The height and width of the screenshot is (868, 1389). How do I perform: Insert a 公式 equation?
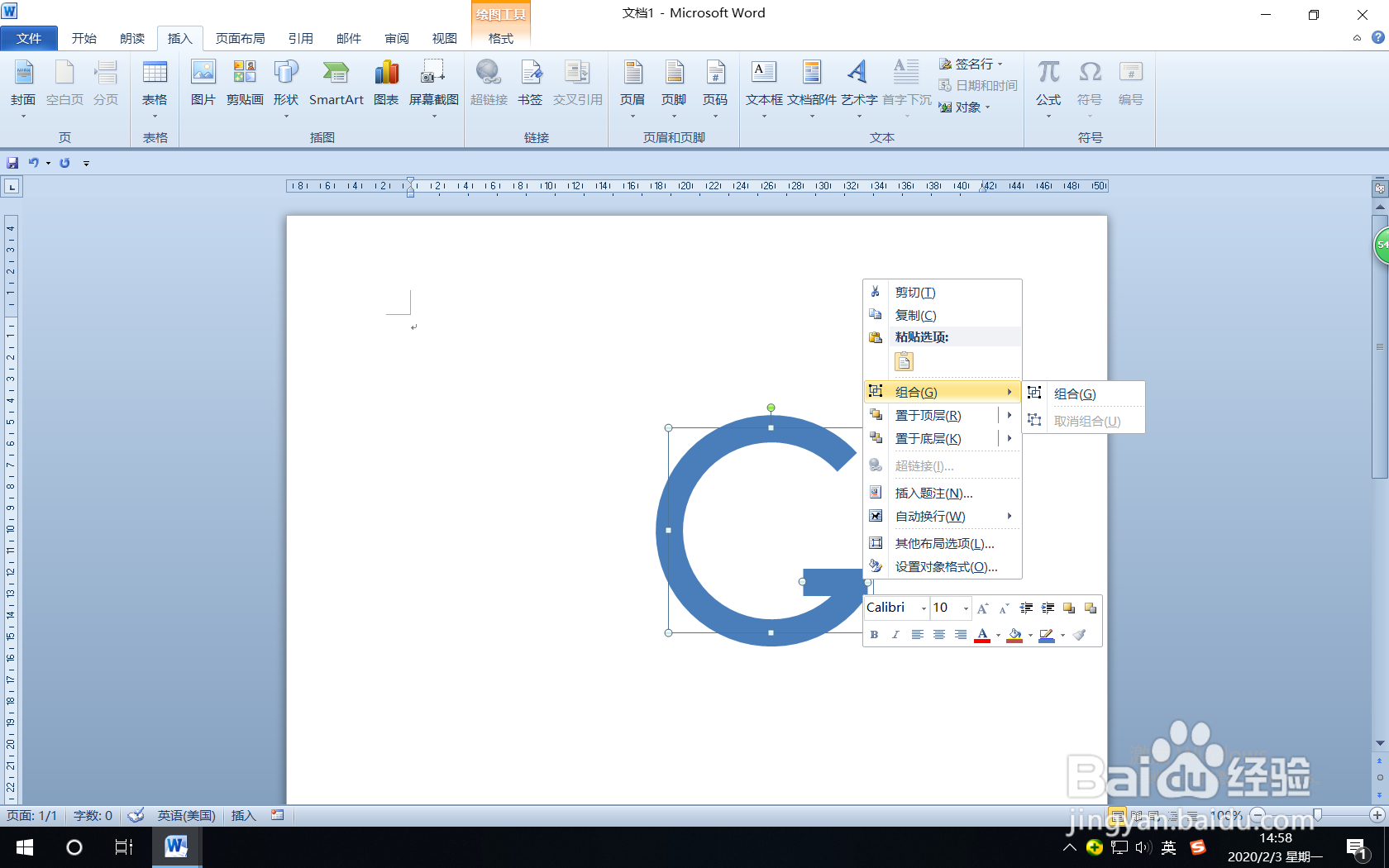pyautogui.click(x=1048, y=83)
